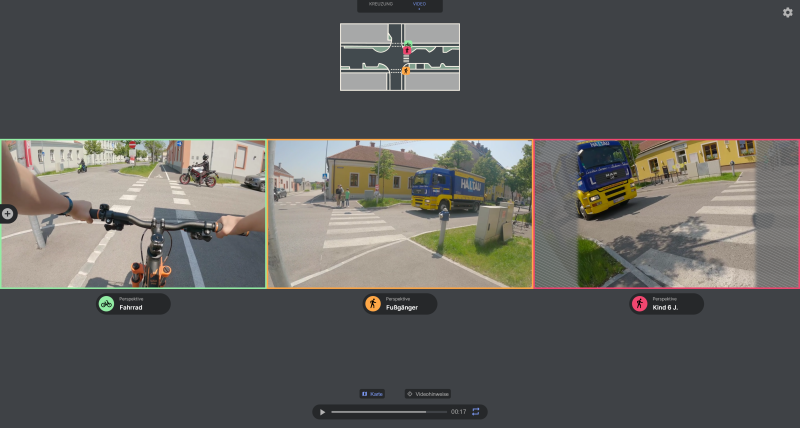Viewport: 800px width, 428px height.
Task: Select the VIDEO tab
Action: (x=419, y=4)
